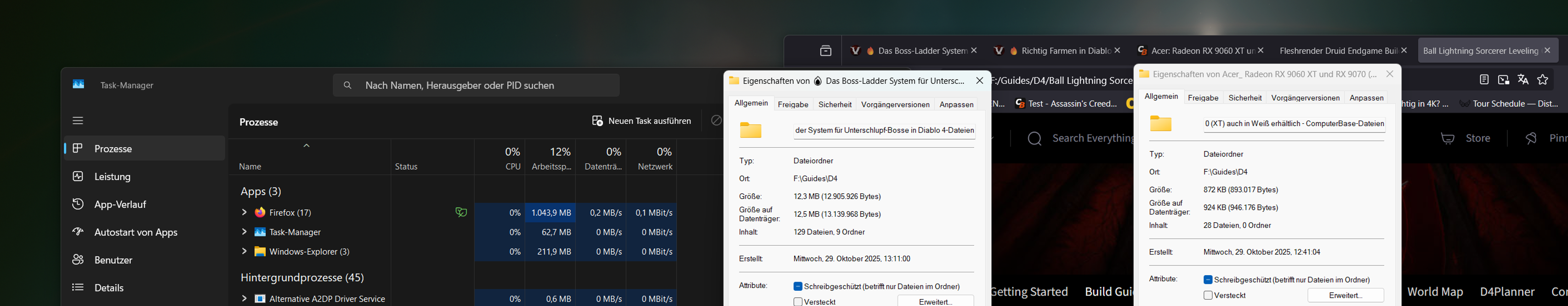Open Anpassen tab in Acer Radeon properties
The image size is (1568, 306).
pos(1367,98)
